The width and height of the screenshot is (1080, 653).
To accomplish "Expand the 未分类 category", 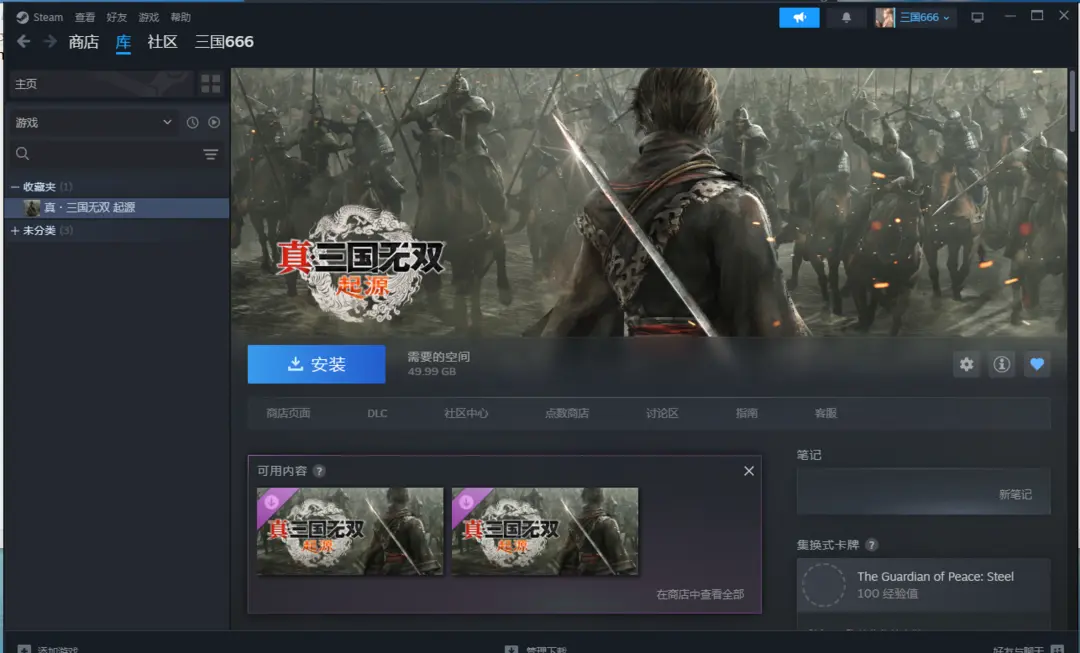I will 15,231.
